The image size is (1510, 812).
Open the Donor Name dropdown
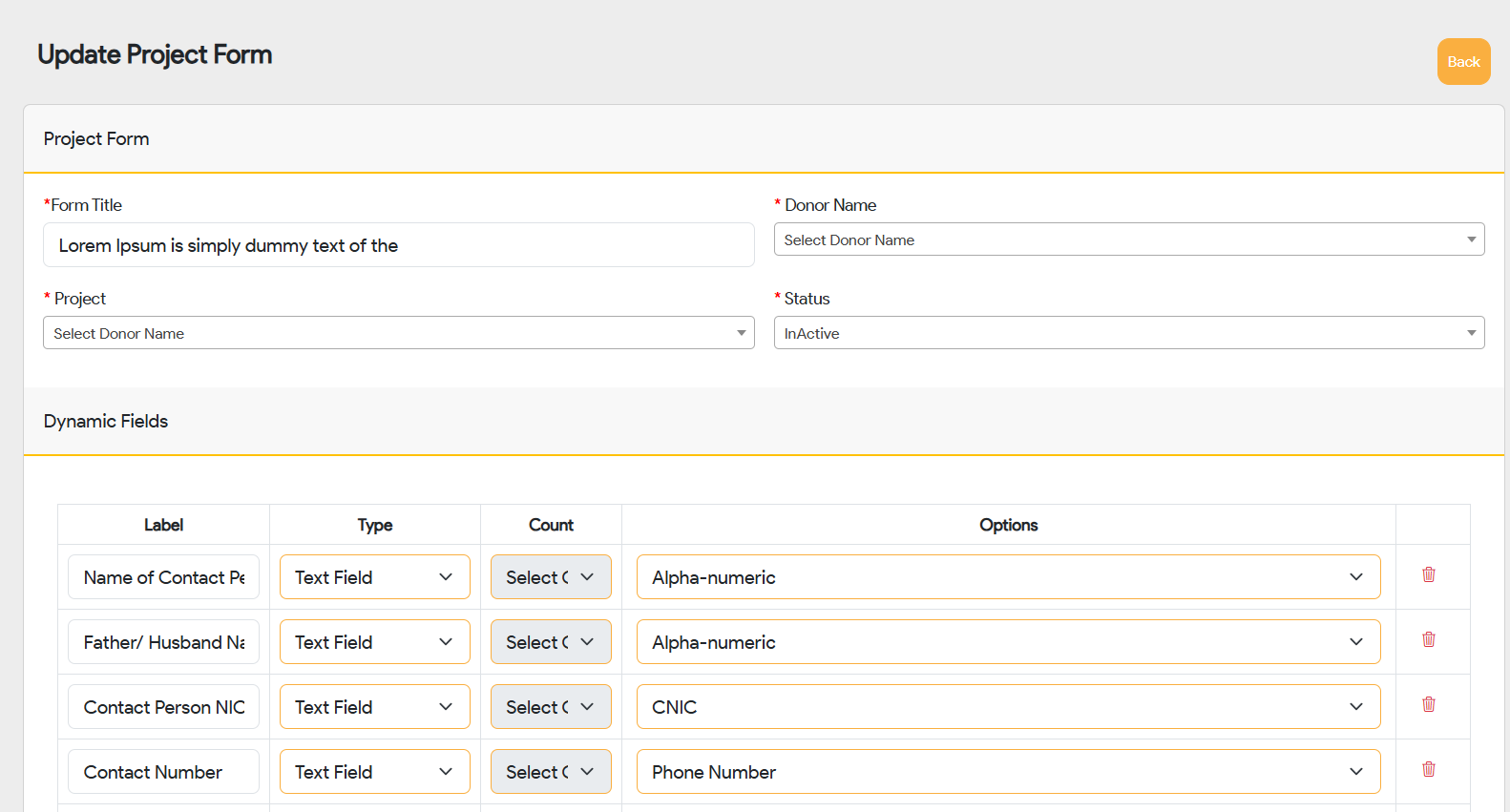click(x=1128, y=239)
